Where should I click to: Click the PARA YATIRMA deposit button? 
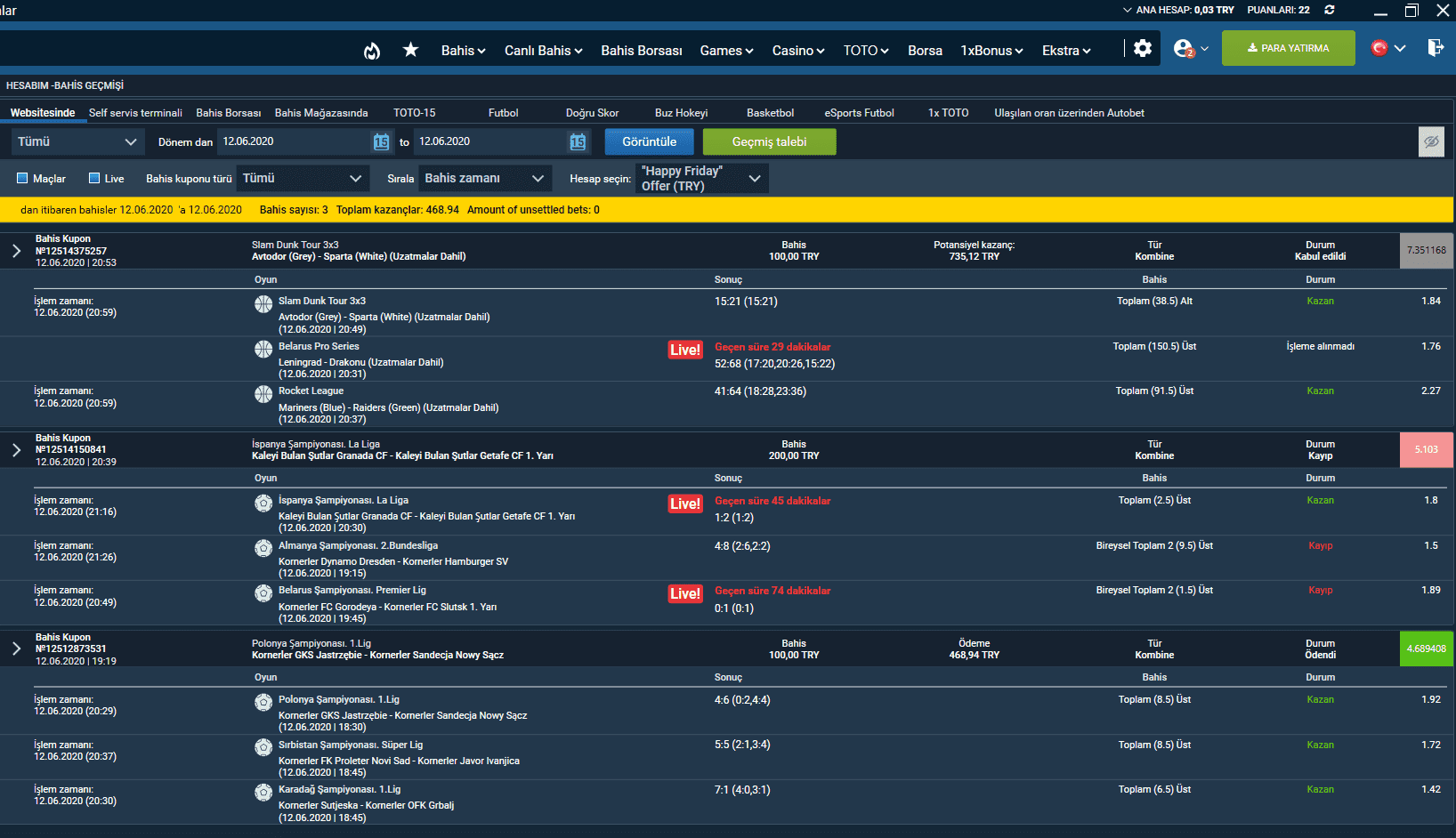pos(1289,48)
